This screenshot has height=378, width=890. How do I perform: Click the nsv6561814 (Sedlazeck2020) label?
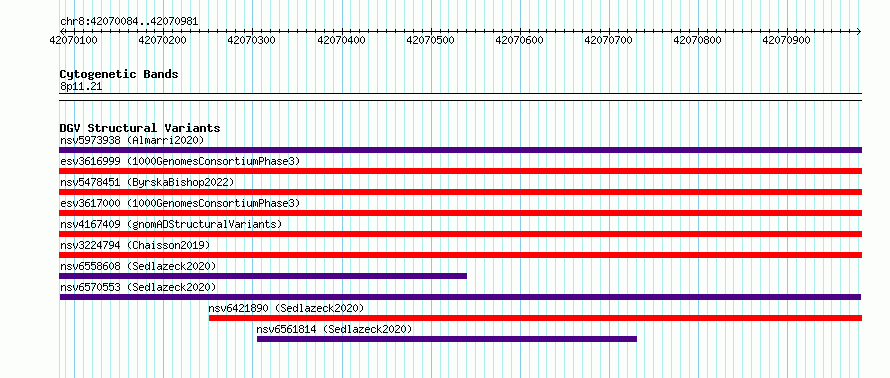point(334,329)
